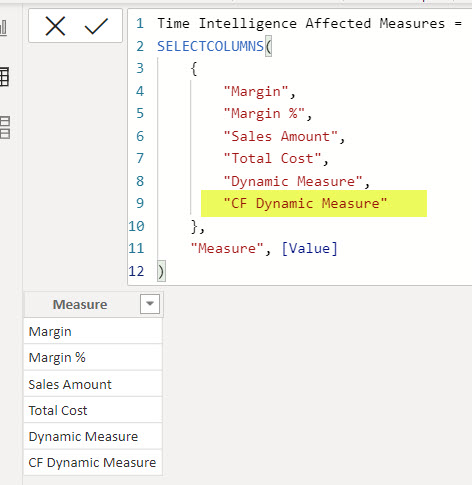This screenshot has width=472, height=485.
Task: Open the Model view icon
Action: 5,127
